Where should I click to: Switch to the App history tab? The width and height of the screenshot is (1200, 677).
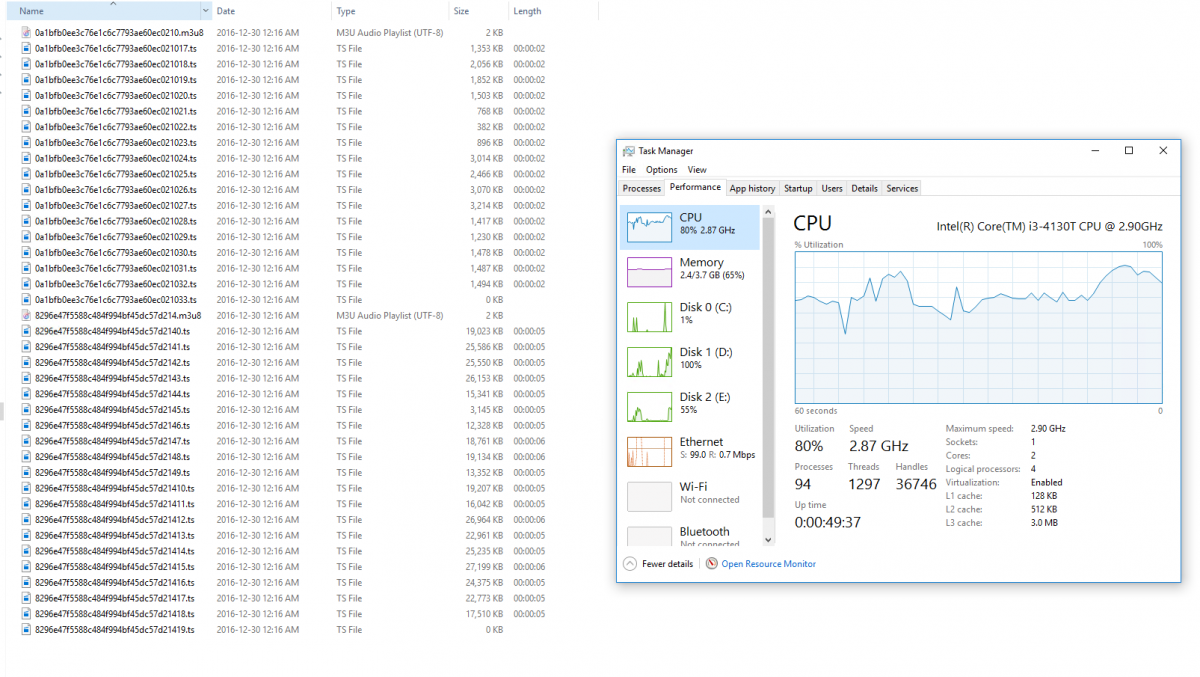point(752,188)
